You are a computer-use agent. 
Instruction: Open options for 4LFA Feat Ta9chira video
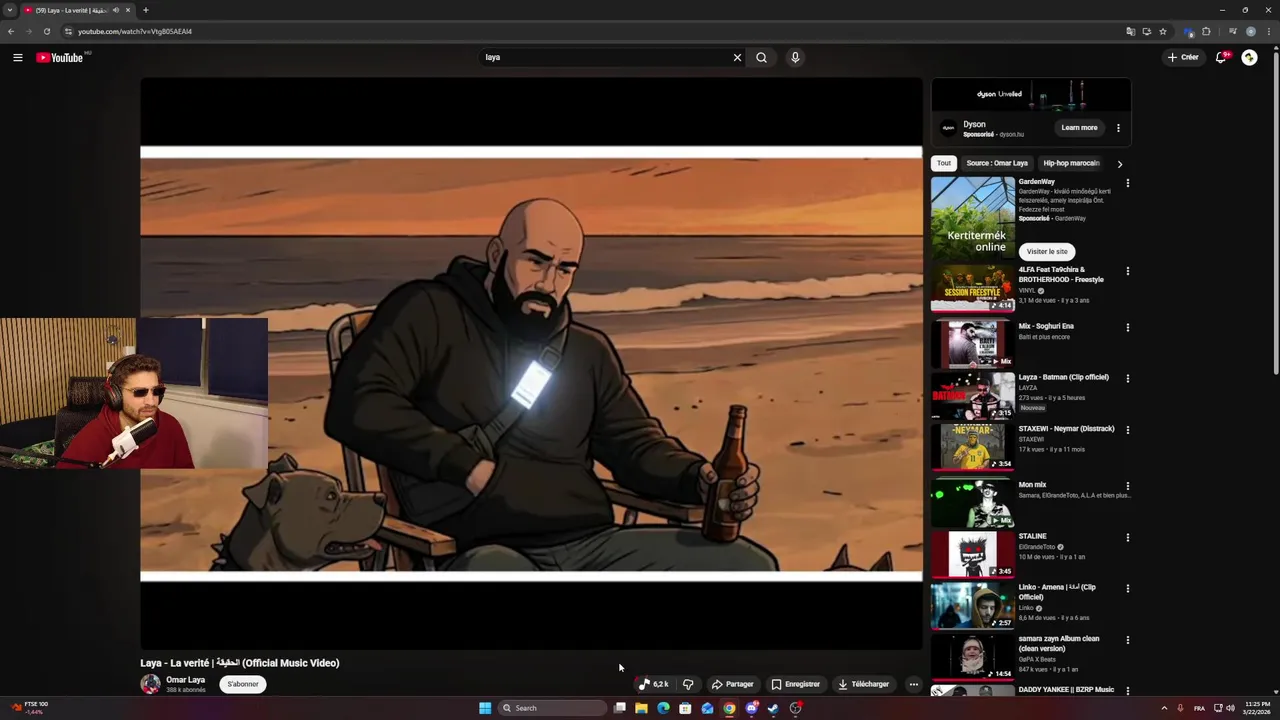pos(1127,271)
